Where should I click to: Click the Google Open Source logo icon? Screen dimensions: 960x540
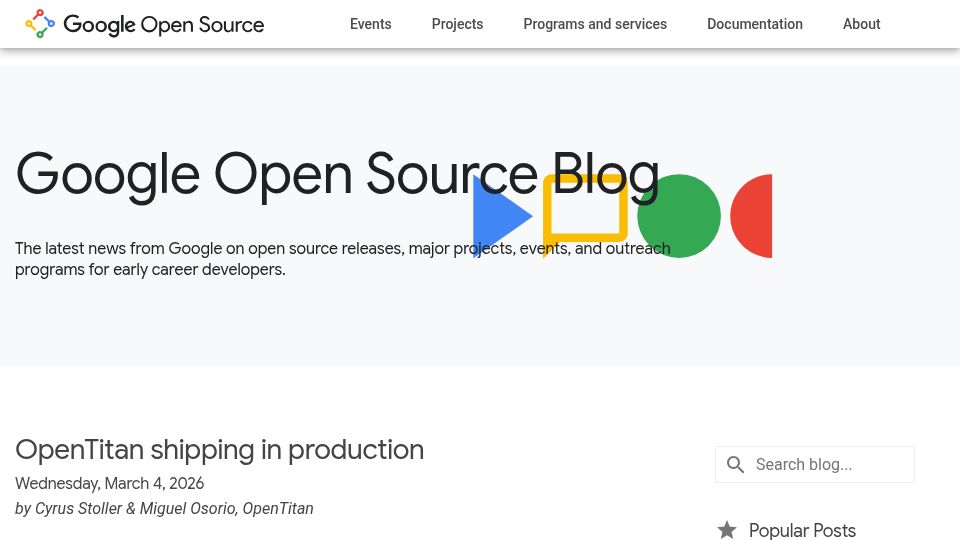[x=40, y=24]
